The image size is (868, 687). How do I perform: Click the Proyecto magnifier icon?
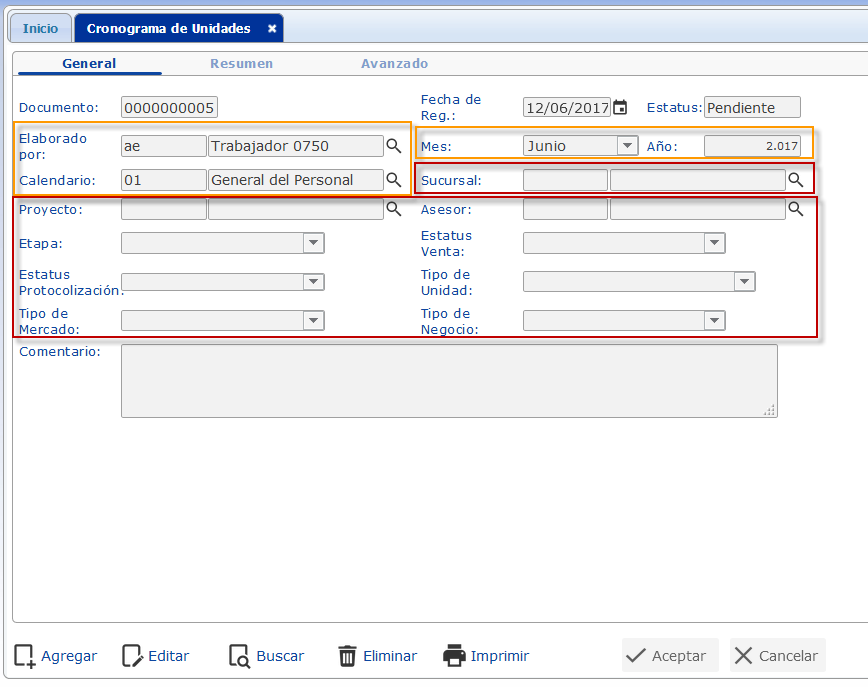(394, 209)
